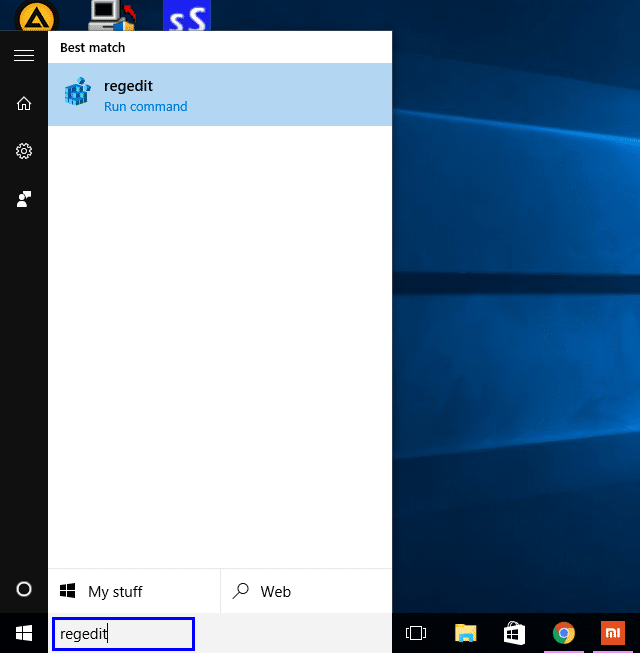Screen dimensions: 640x653
Task: Click the Run command link text
Action: [145, 107]
